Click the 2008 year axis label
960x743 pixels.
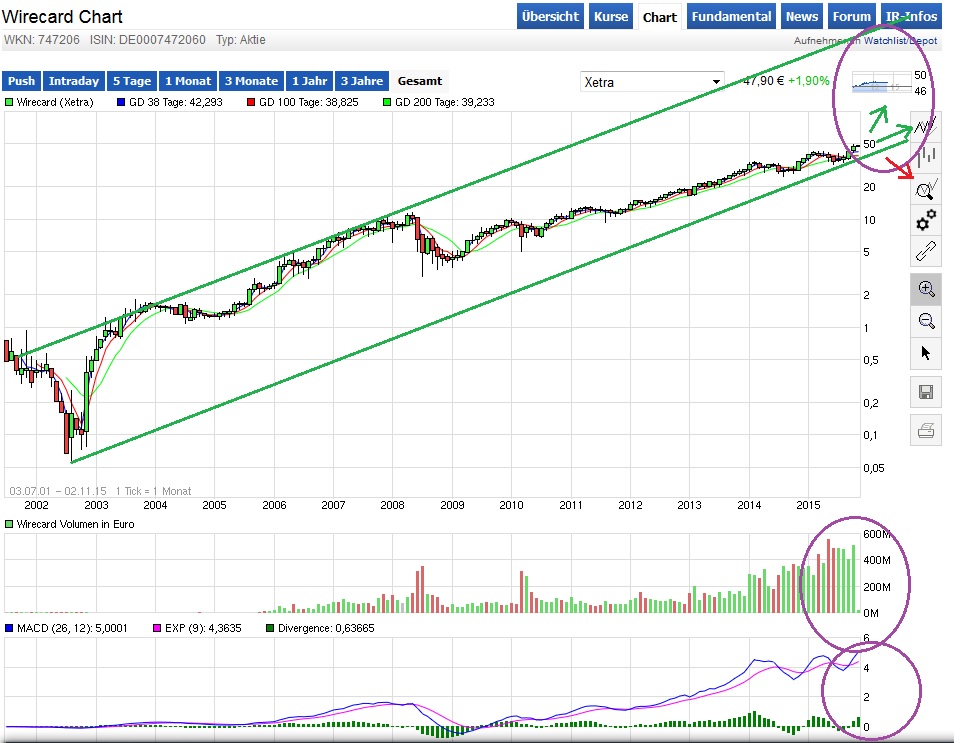click(392, 505)
